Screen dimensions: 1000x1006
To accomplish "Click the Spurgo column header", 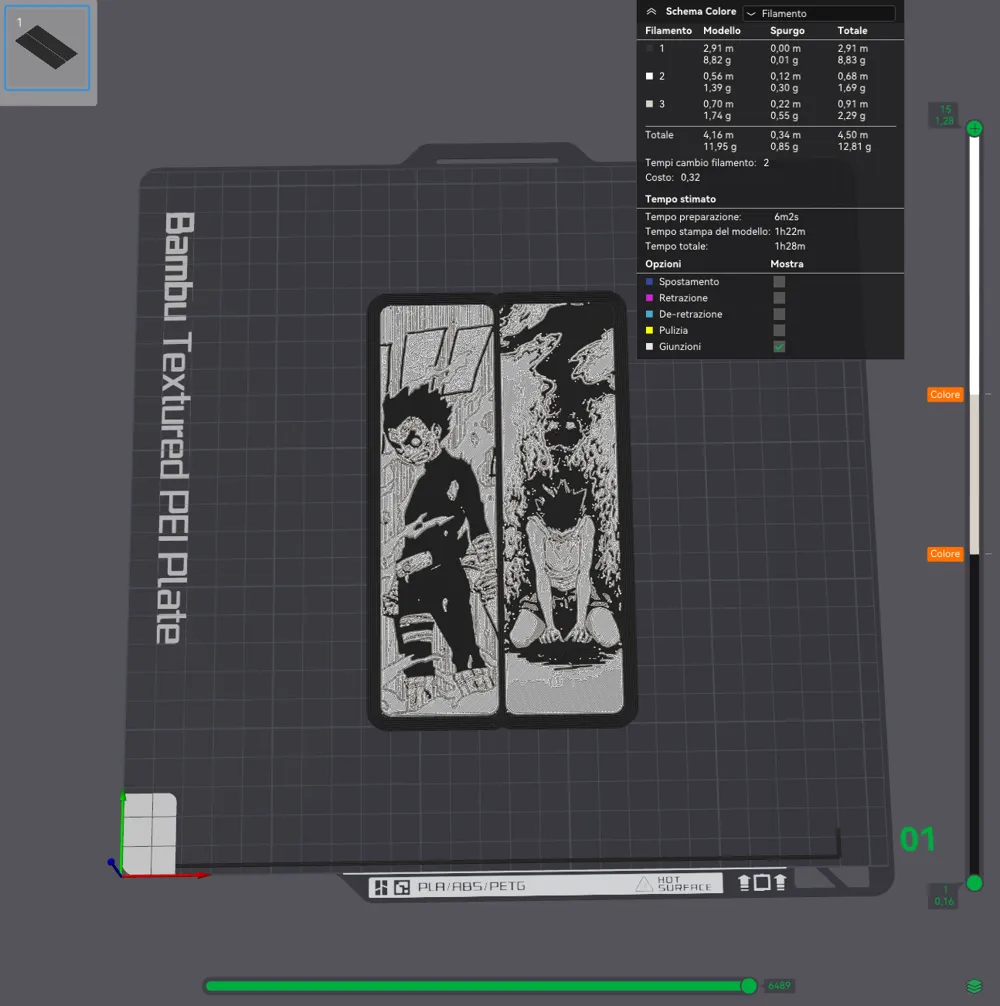I will pyautogui.click(x=787, y=31).
